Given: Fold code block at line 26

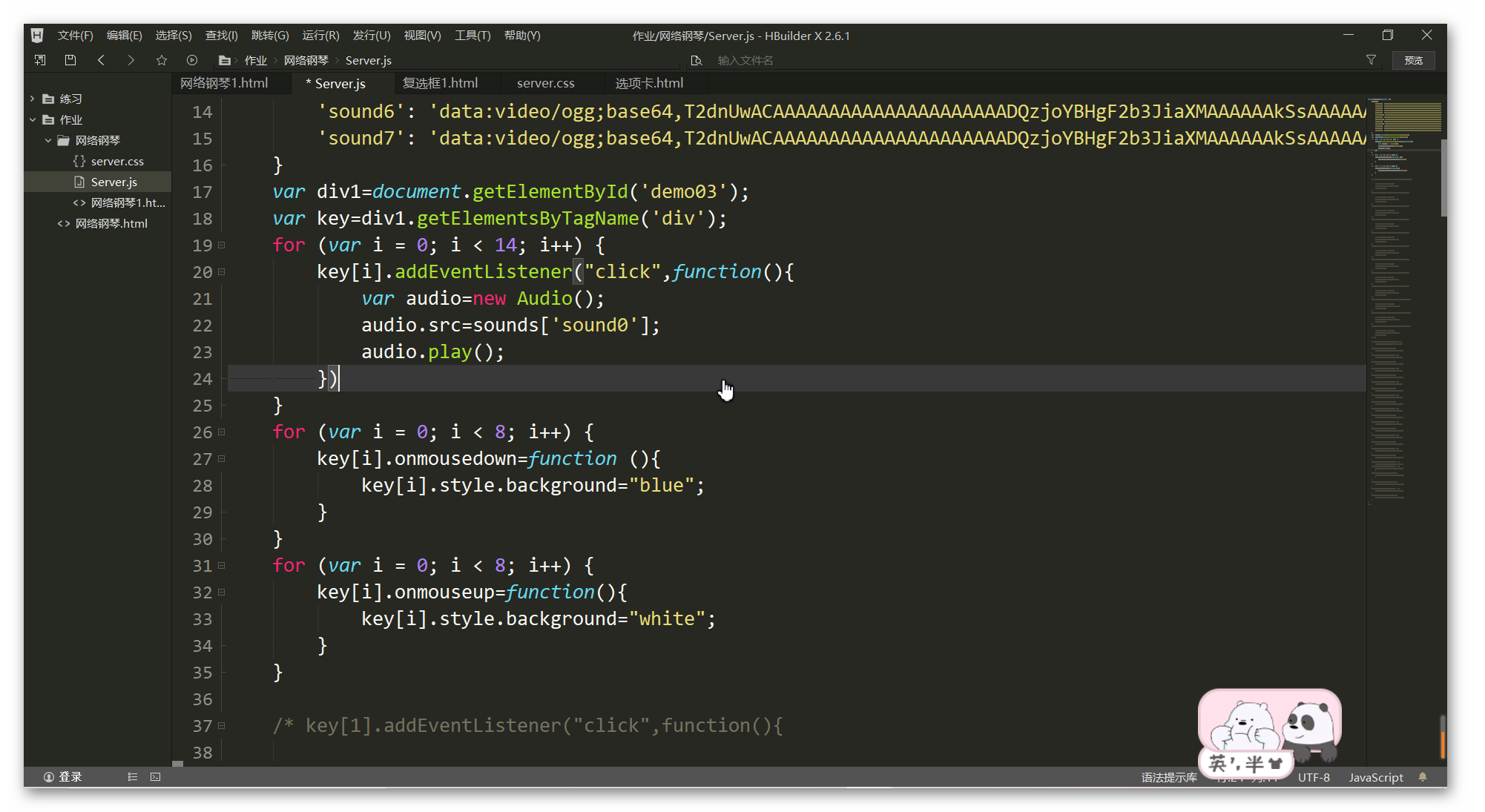Looking at the screenshot, I should pos(221,432).
